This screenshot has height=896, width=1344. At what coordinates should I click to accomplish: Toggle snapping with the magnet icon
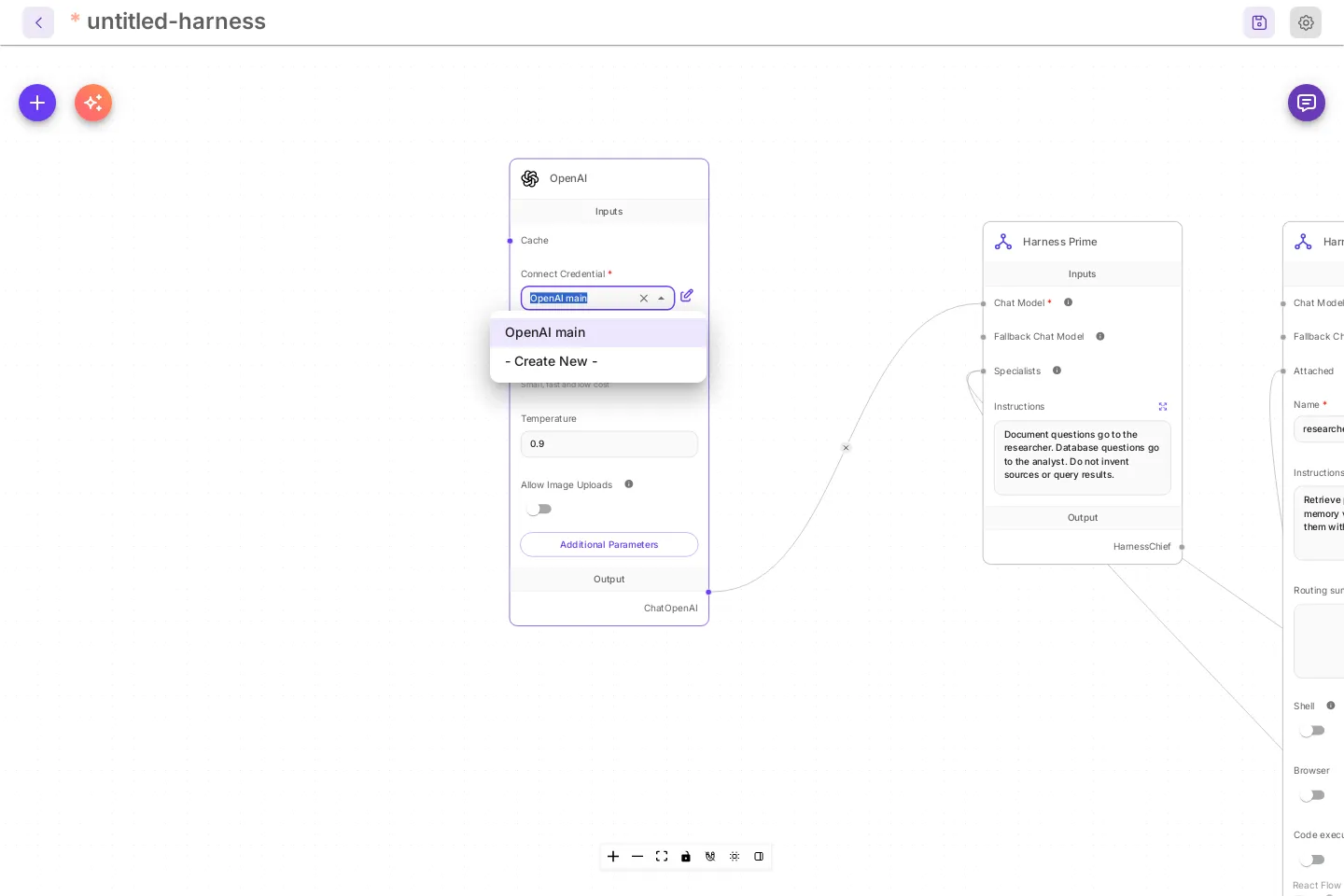click(710, 857)
